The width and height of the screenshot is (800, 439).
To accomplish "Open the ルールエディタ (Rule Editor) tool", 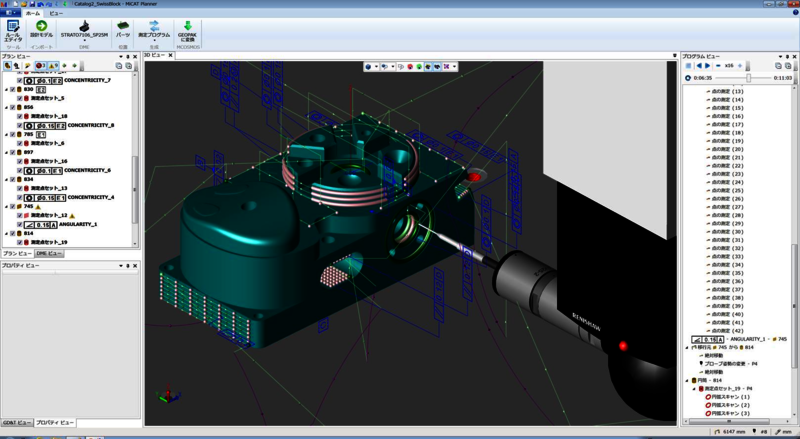I will click(13, 31).
